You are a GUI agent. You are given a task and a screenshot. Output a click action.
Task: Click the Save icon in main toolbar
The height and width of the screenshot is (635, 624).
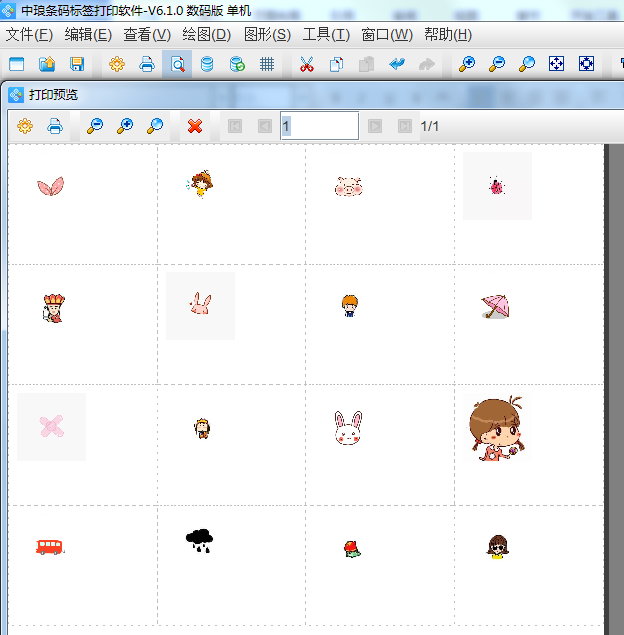[77, 64]
